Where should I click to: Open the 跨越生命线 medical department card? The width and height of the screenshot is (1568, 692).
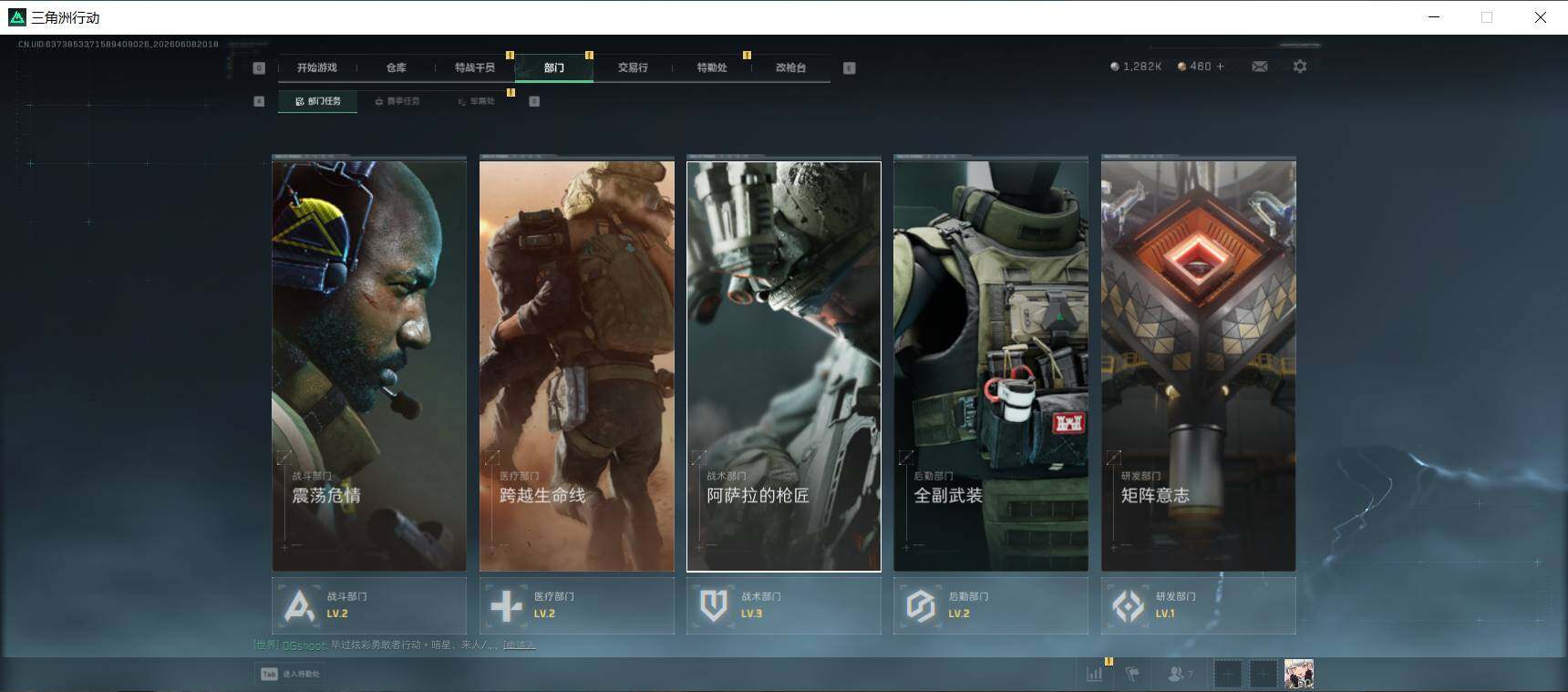[577, 365]
